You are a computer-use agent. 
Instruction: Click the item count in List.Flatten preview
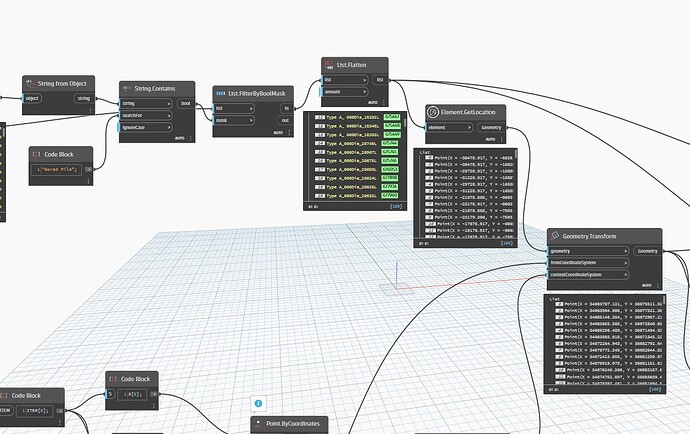tap(396, 206)
